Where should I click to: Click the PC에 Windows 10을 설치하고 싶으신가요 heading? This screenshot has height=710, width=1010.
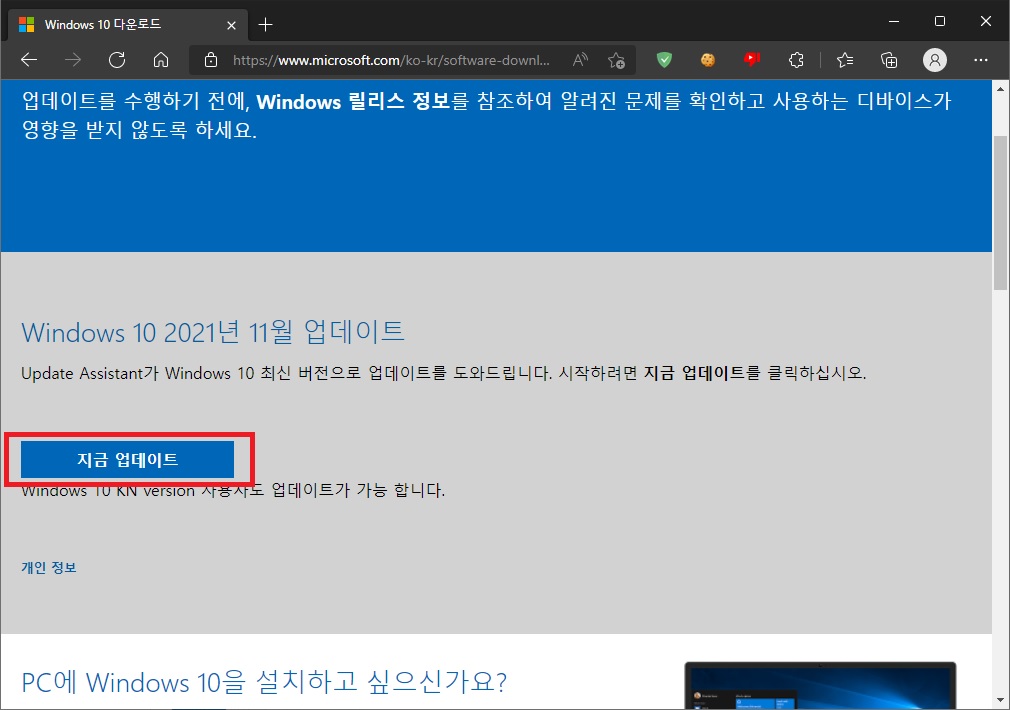coord(264,682)
